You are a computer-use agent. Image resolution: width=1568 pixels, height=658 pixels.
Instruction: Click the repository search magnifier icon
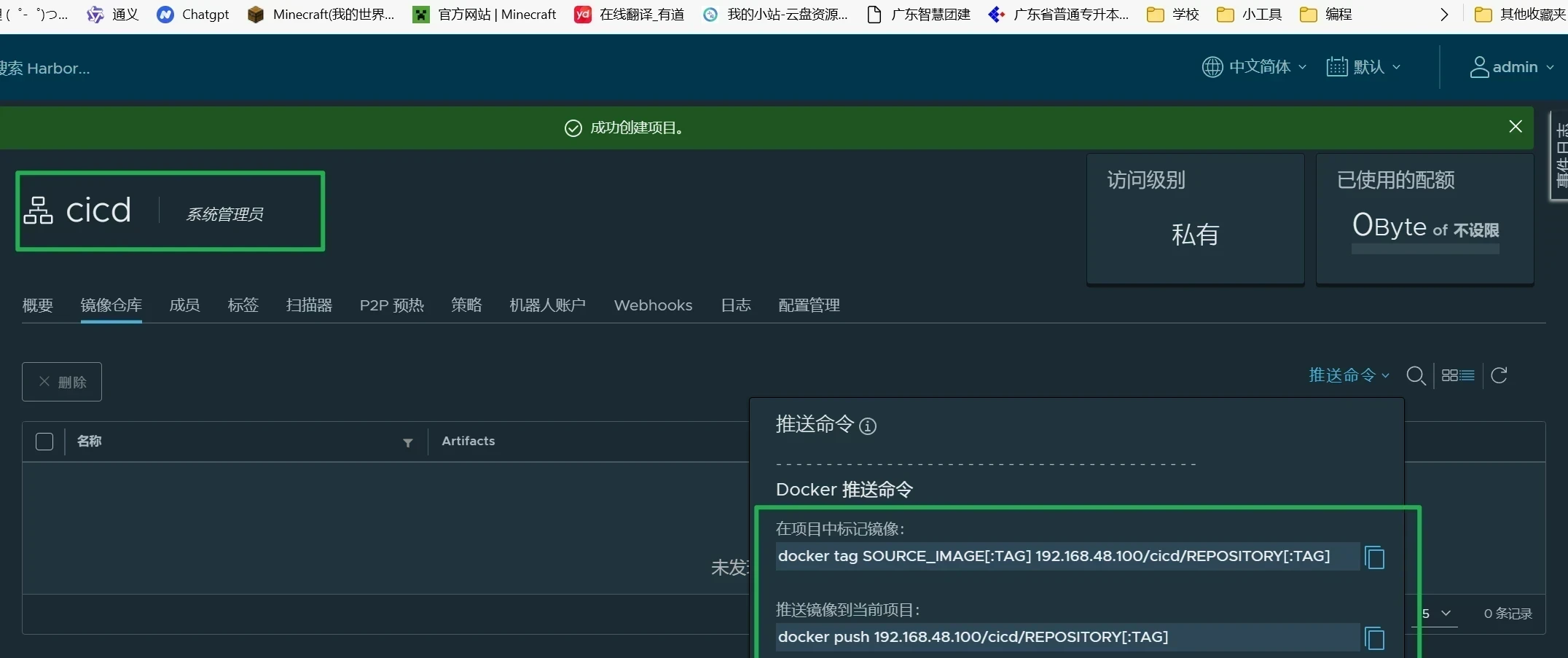pos(1416,375)
